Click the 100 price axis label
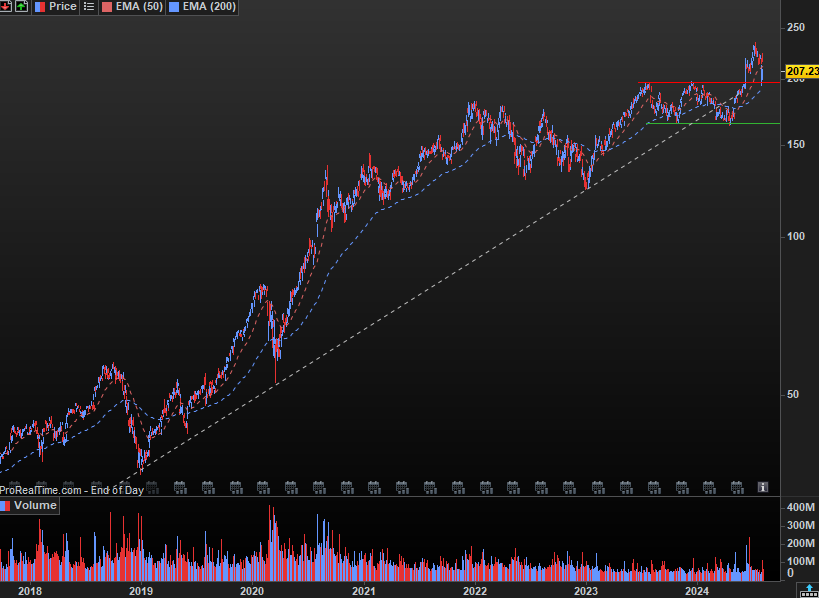Viewport: 819px width, 598px height. point(796,237)
